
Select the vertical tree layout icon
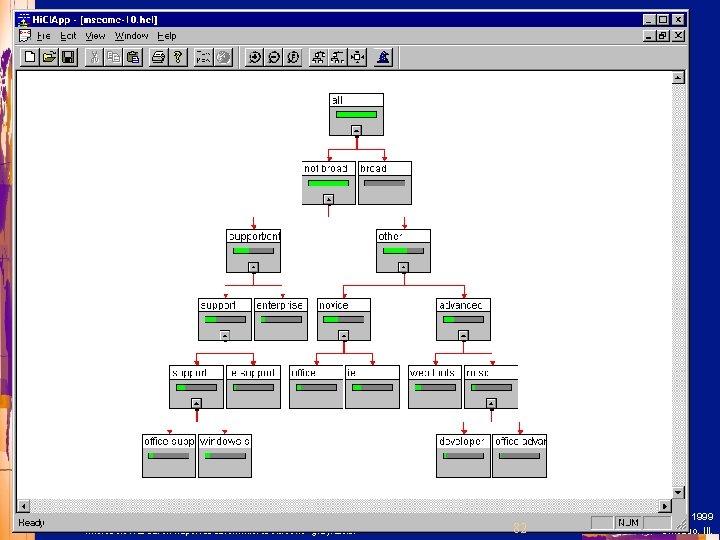point(319,57)
